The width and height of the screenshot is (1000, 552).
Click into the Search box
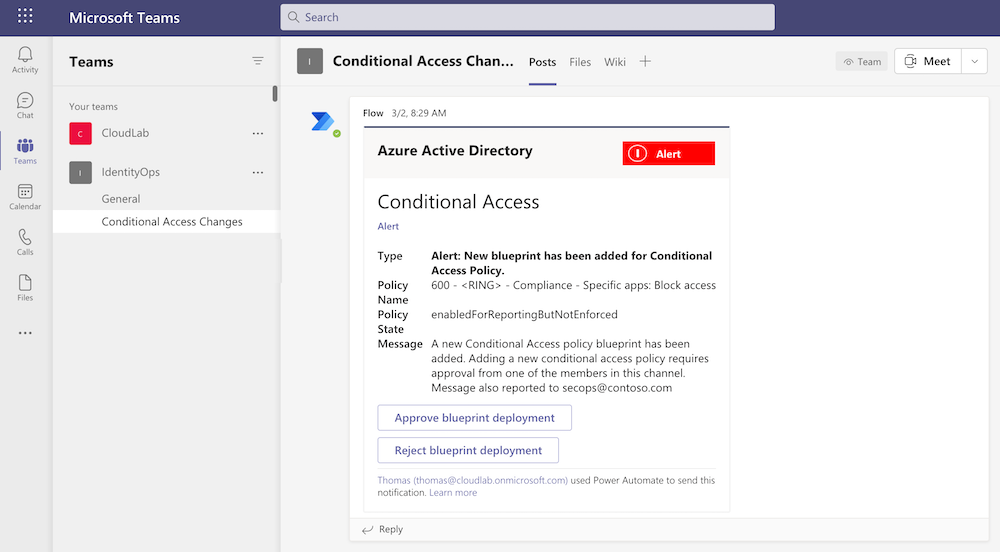tap(527, 17)
